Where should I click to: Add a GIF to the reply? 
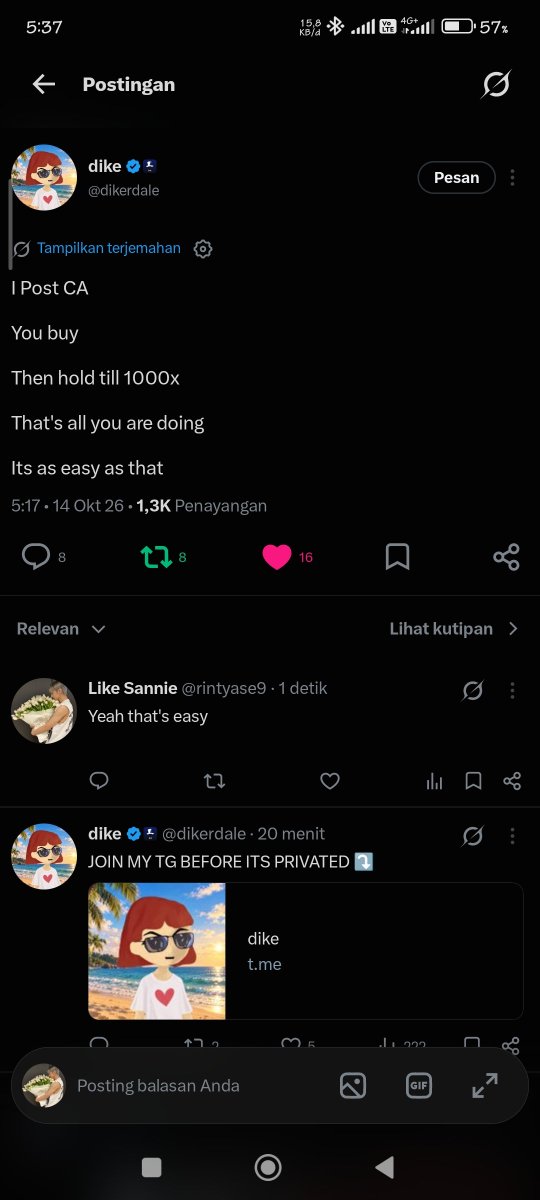pyautogui.click(x=418, y=1085)
